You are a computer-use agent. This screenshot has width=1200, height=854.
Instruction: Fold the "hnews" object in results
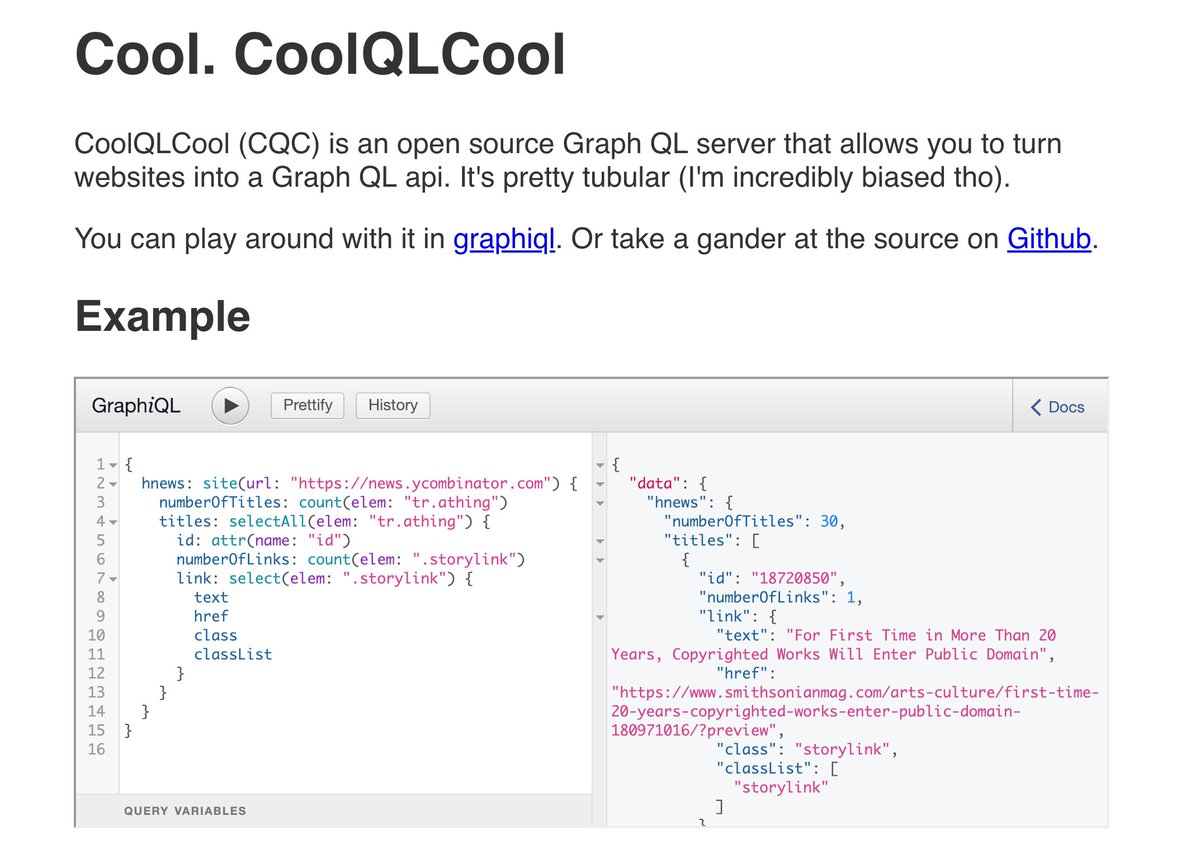point(600,503)
